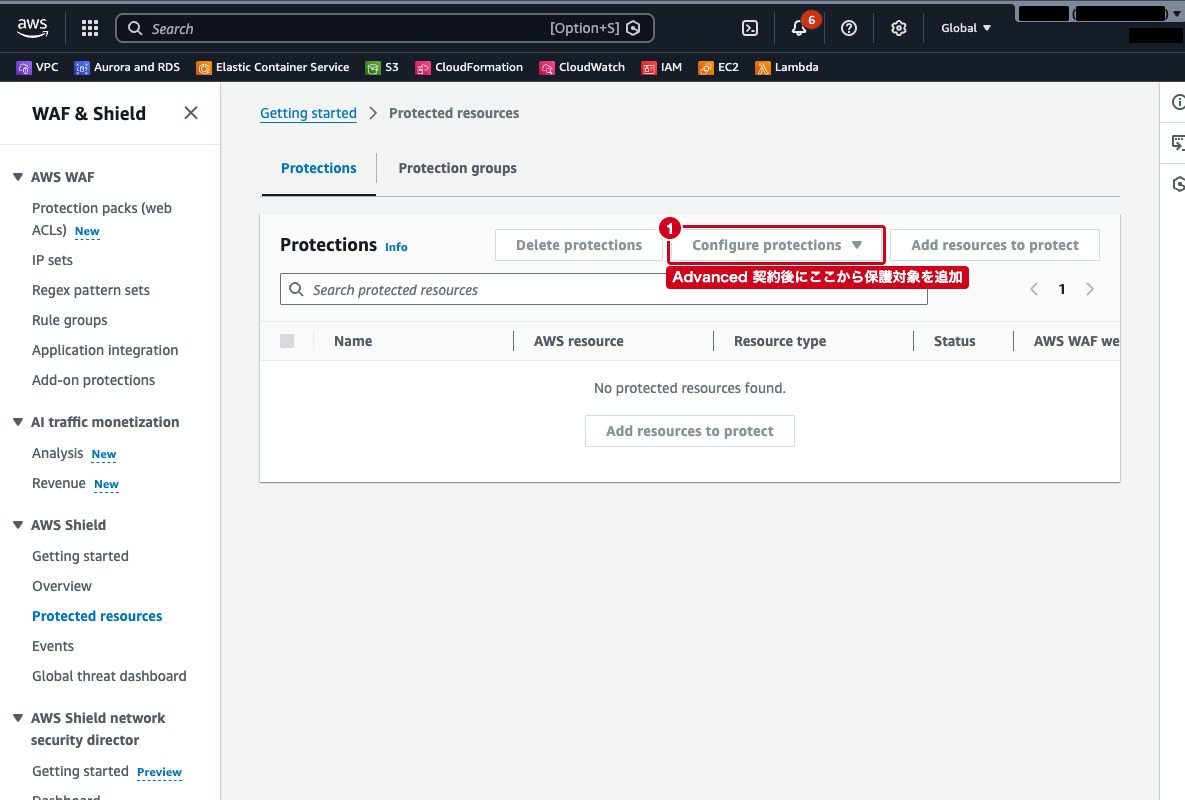The image size is (1185, 800).
Task: Go to the previous results page arrow
Action: click(x=1034, y=289)
